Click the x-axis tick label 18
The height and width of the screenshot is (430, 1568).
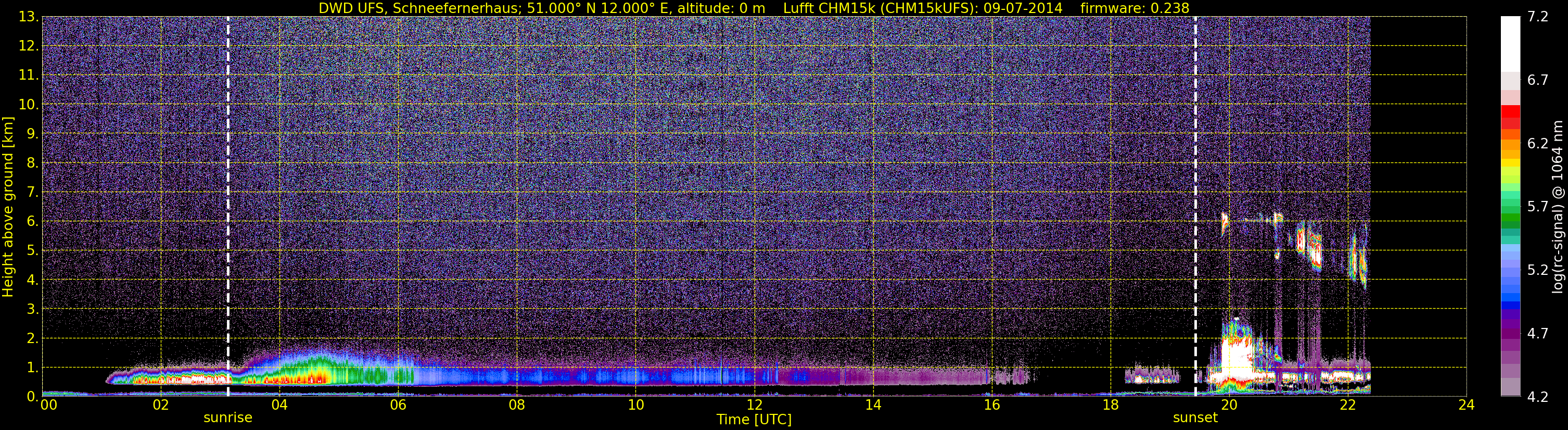[x=1110, y=405]
